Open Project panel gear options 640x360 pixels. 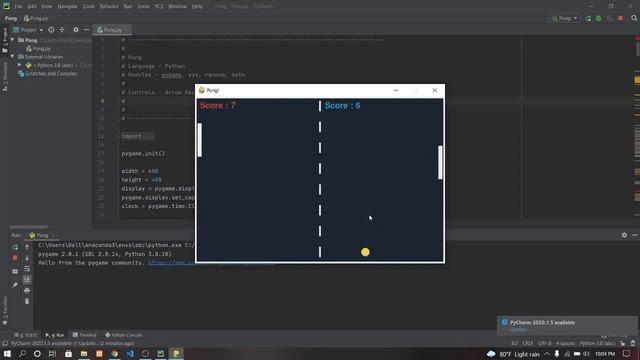click(76, 30)
